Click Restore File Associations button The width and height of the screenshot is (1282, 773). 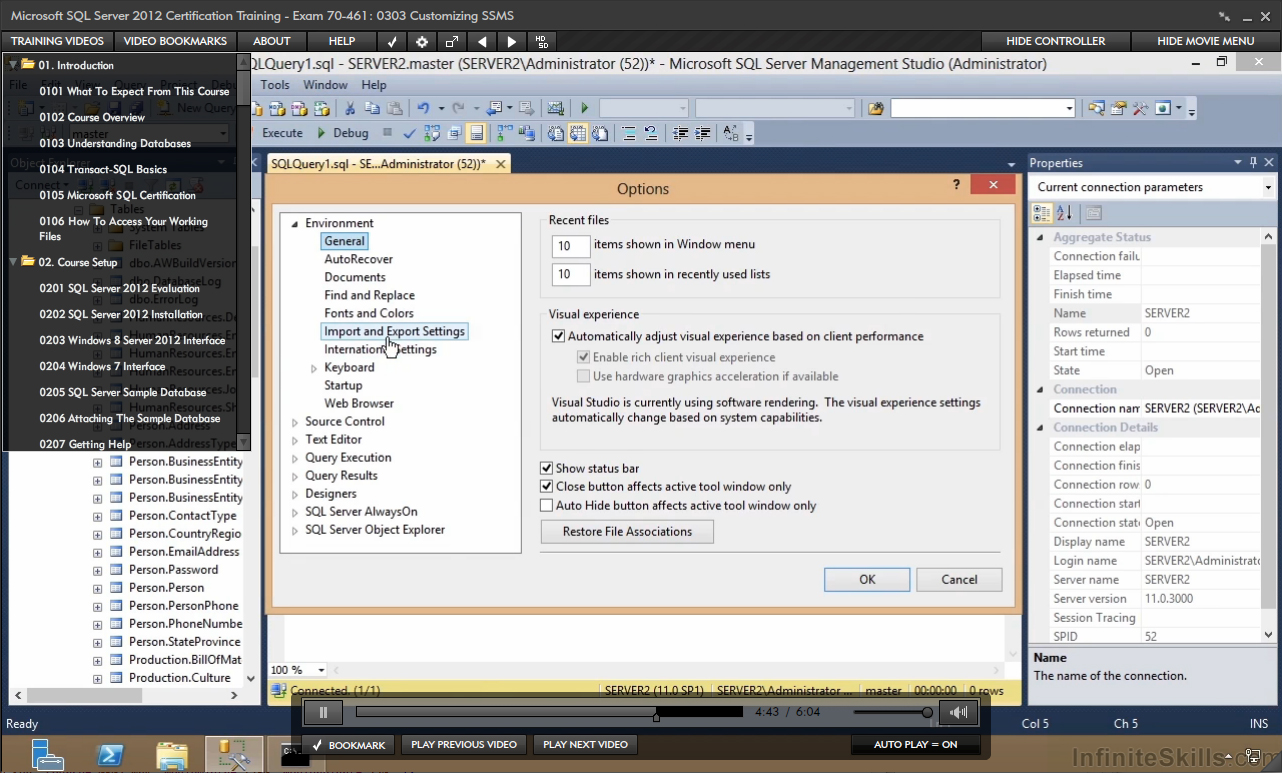(627, 532)
